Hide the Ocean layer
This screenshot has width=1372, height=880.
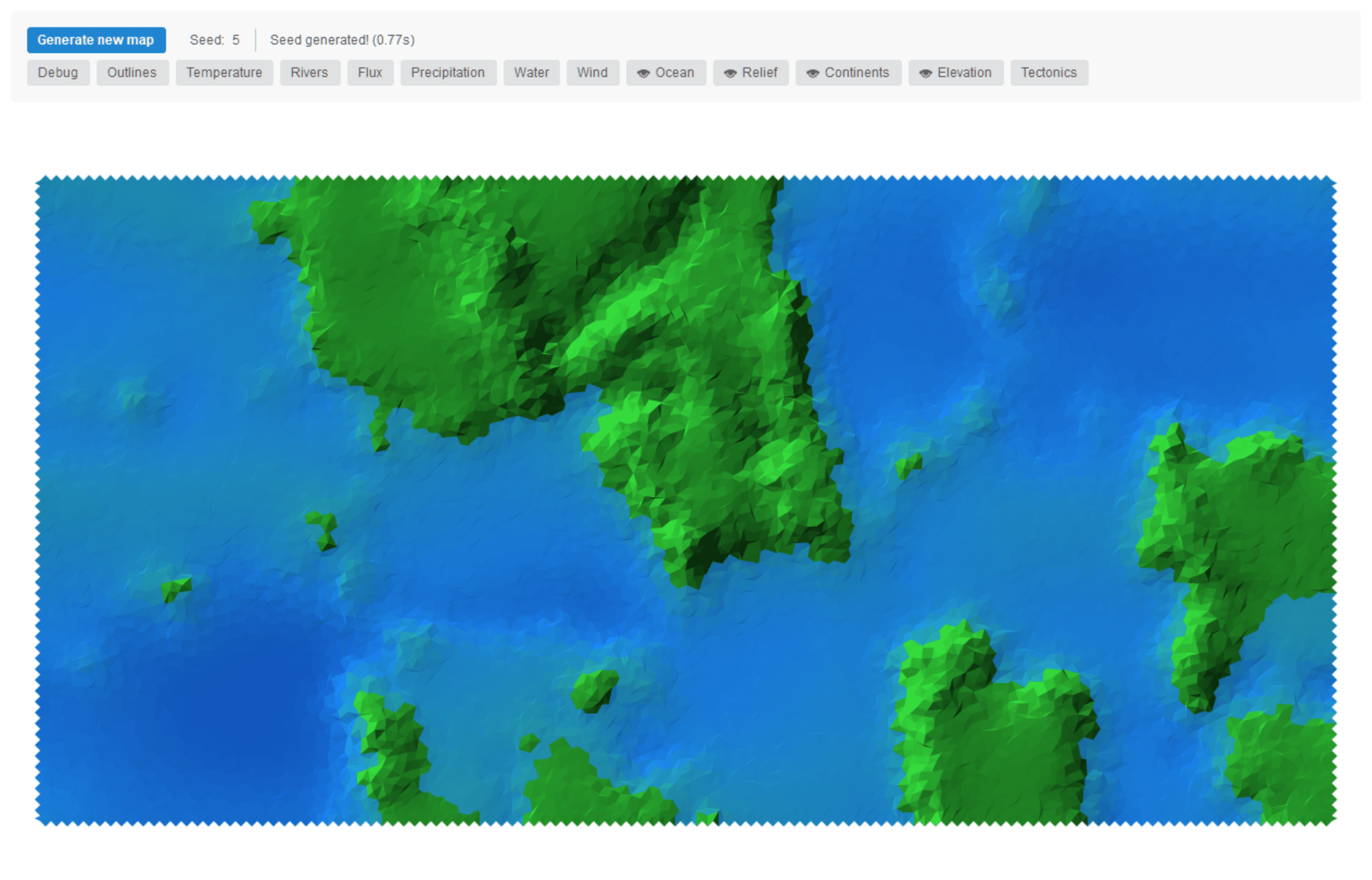pos(666,72)
